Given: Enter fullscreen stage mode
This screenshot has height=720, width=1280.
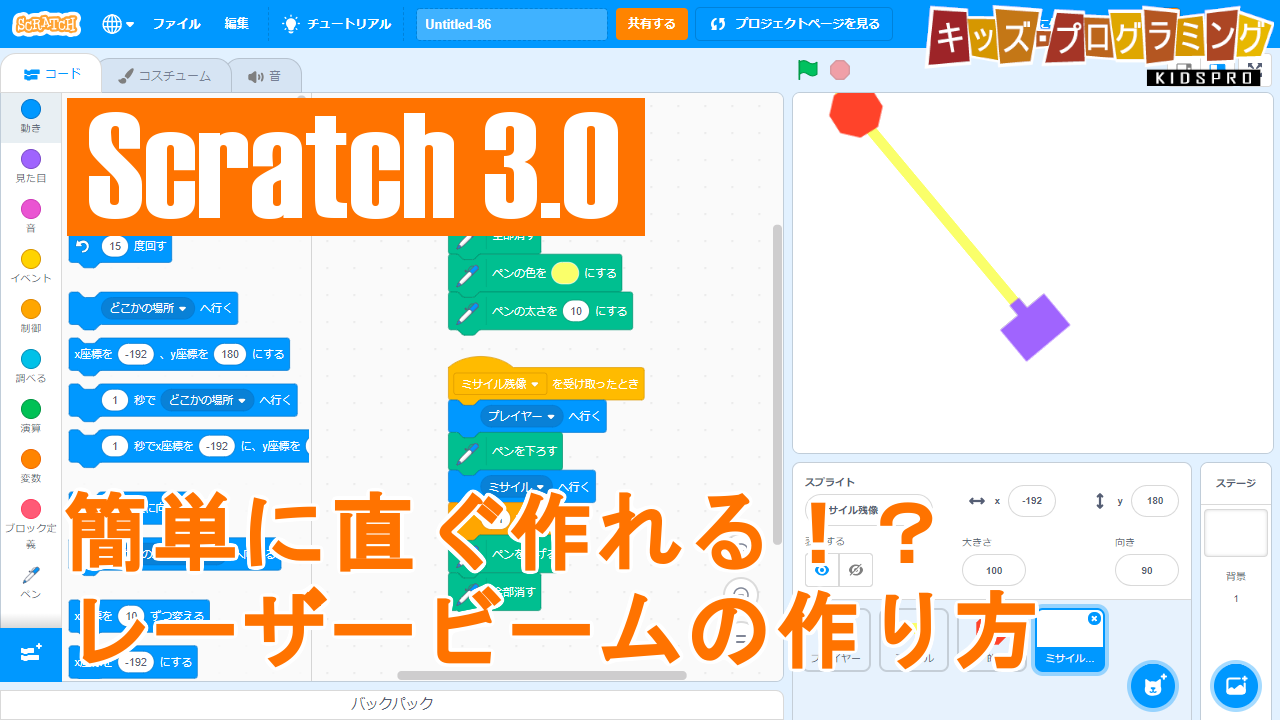Looking at the screenshot, I should click(1253, 70).
